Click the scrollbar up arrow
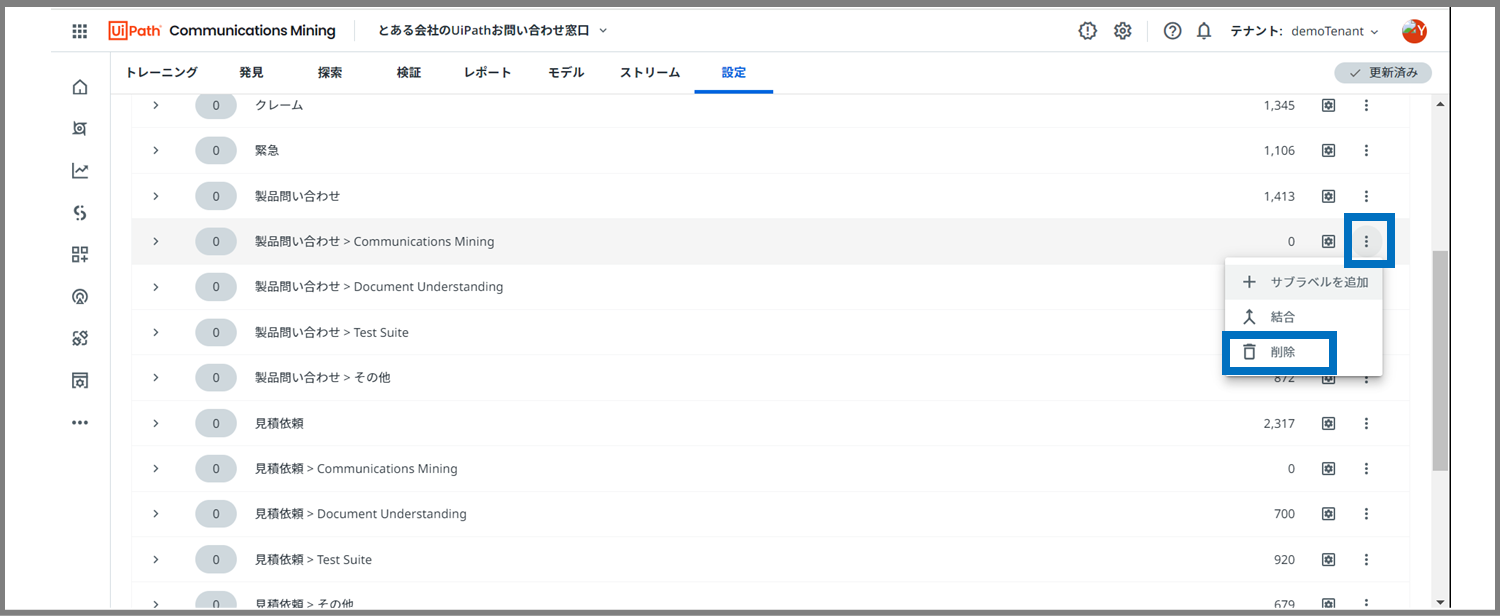 [x=1440, y=104]
